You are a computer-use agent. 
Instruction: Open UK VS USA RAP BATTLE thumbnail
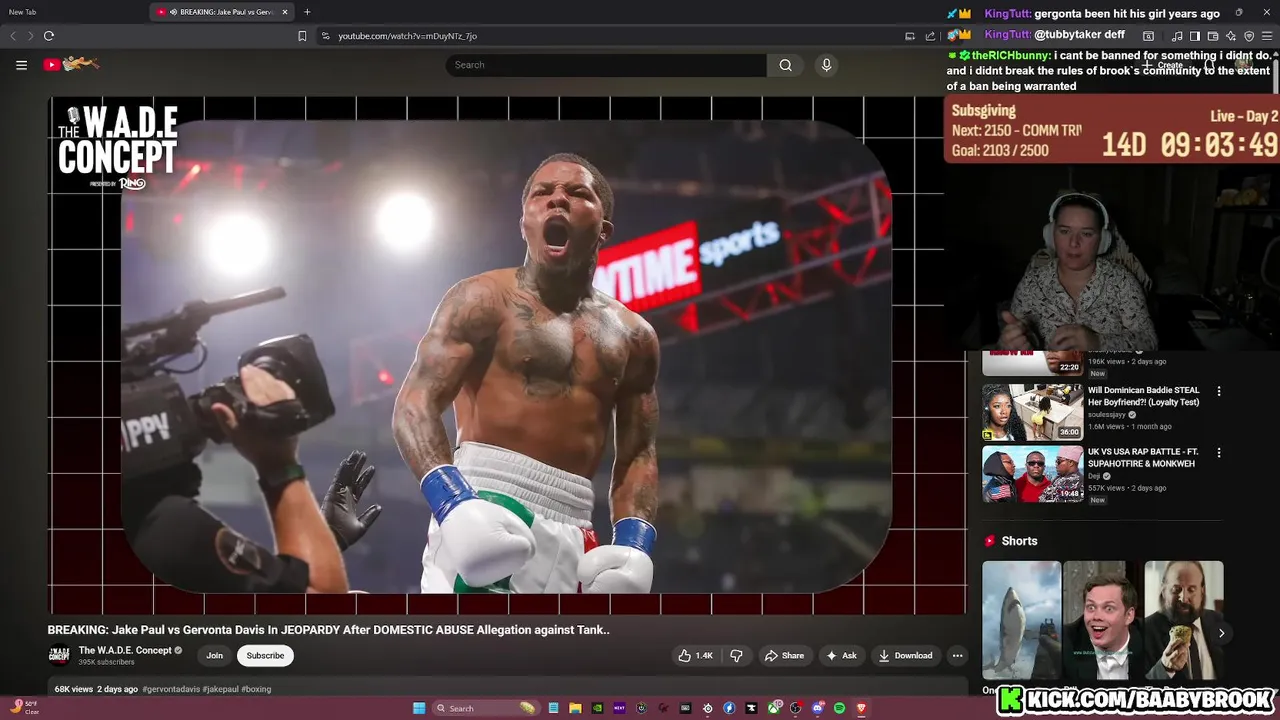point(1032,474)
